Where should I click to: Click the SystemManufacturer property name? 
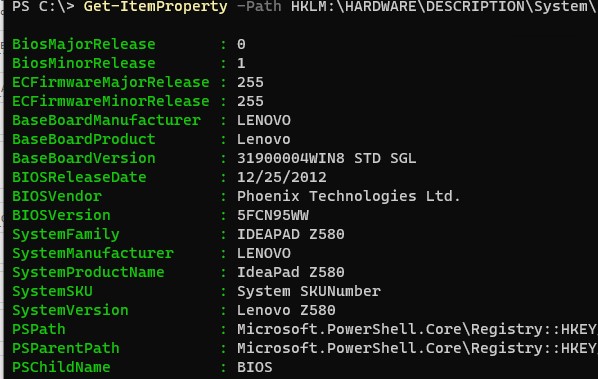pyautogui.click(x=93, y=253)
